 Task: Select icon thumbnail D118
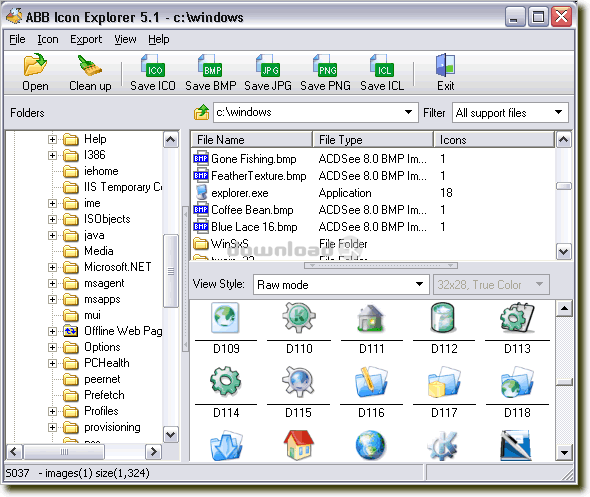coord(517,381)
